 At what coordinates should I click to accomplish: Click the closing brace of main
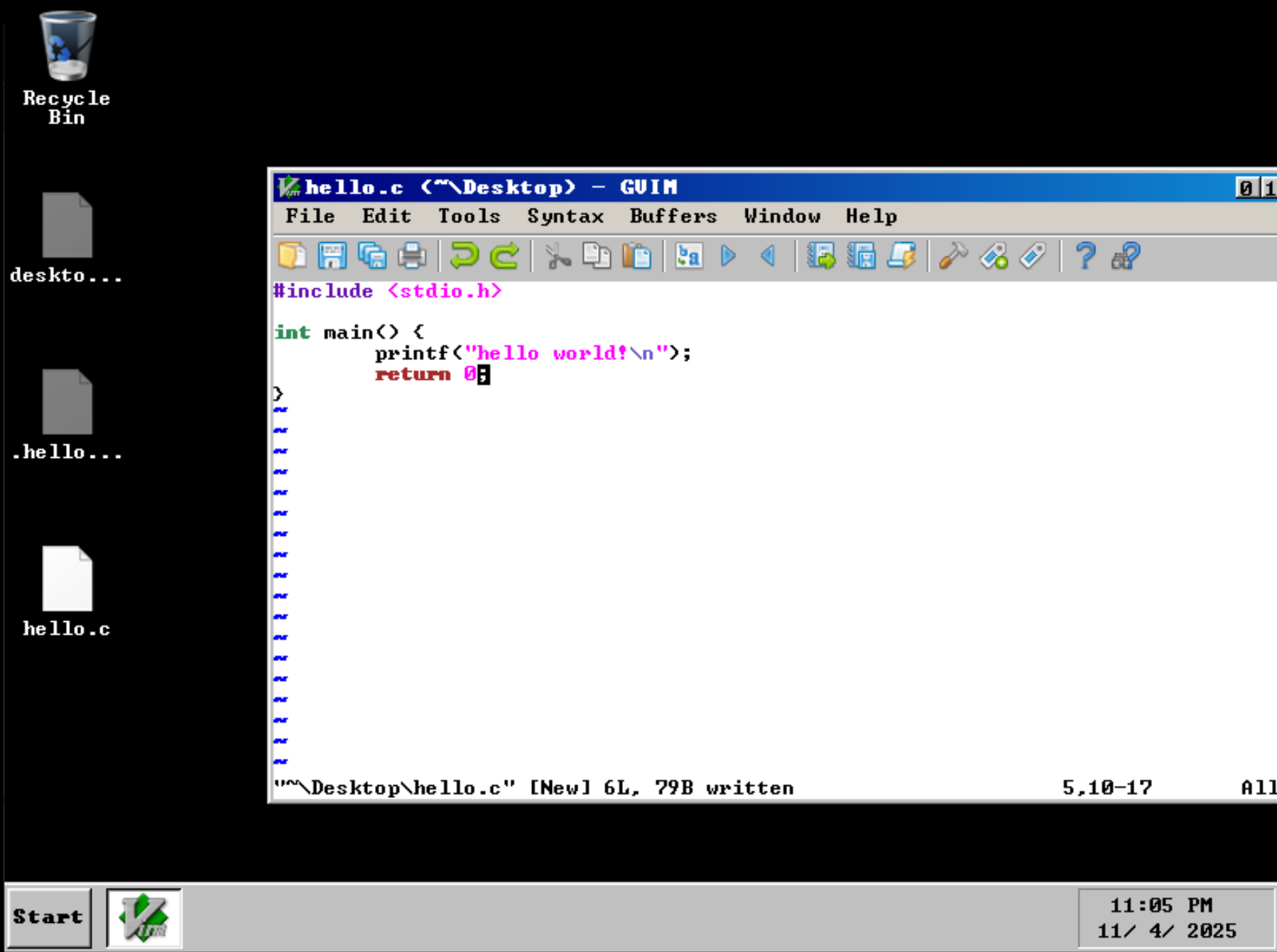tap(278, 394)
